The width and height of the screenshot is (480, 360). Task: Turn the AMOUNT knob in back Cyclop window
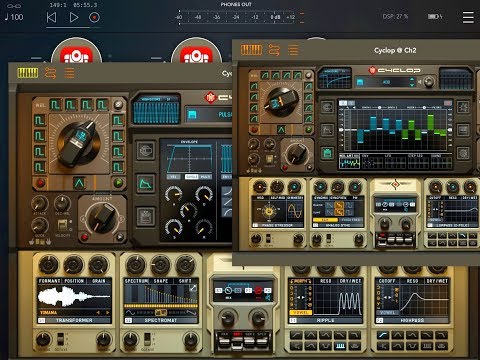click(103, 217)
